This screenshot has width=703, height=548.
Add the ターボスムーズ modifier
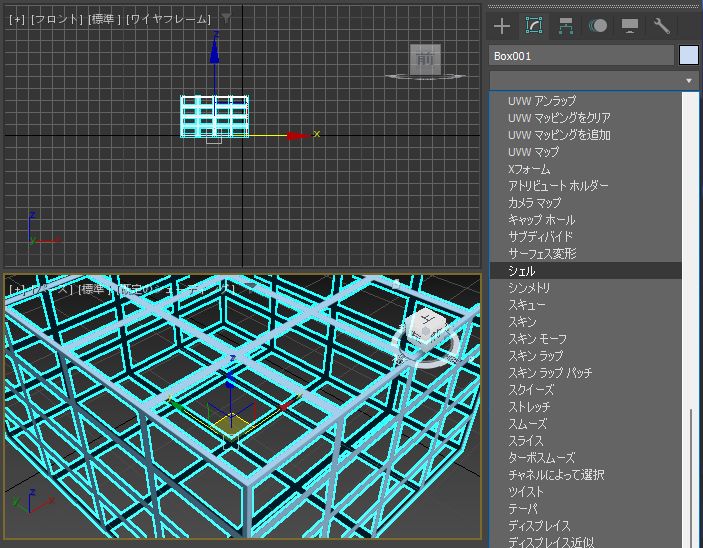(x=541, y=458)
